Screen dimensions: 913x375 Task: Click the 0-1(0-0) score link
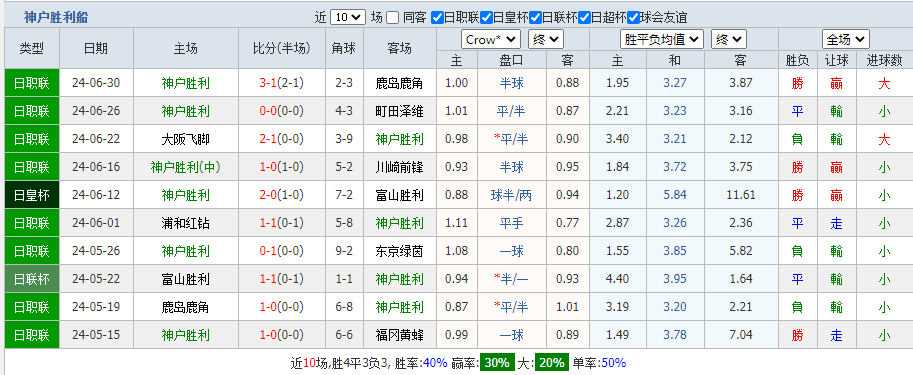pyautogui.click(x=282, y=251)
